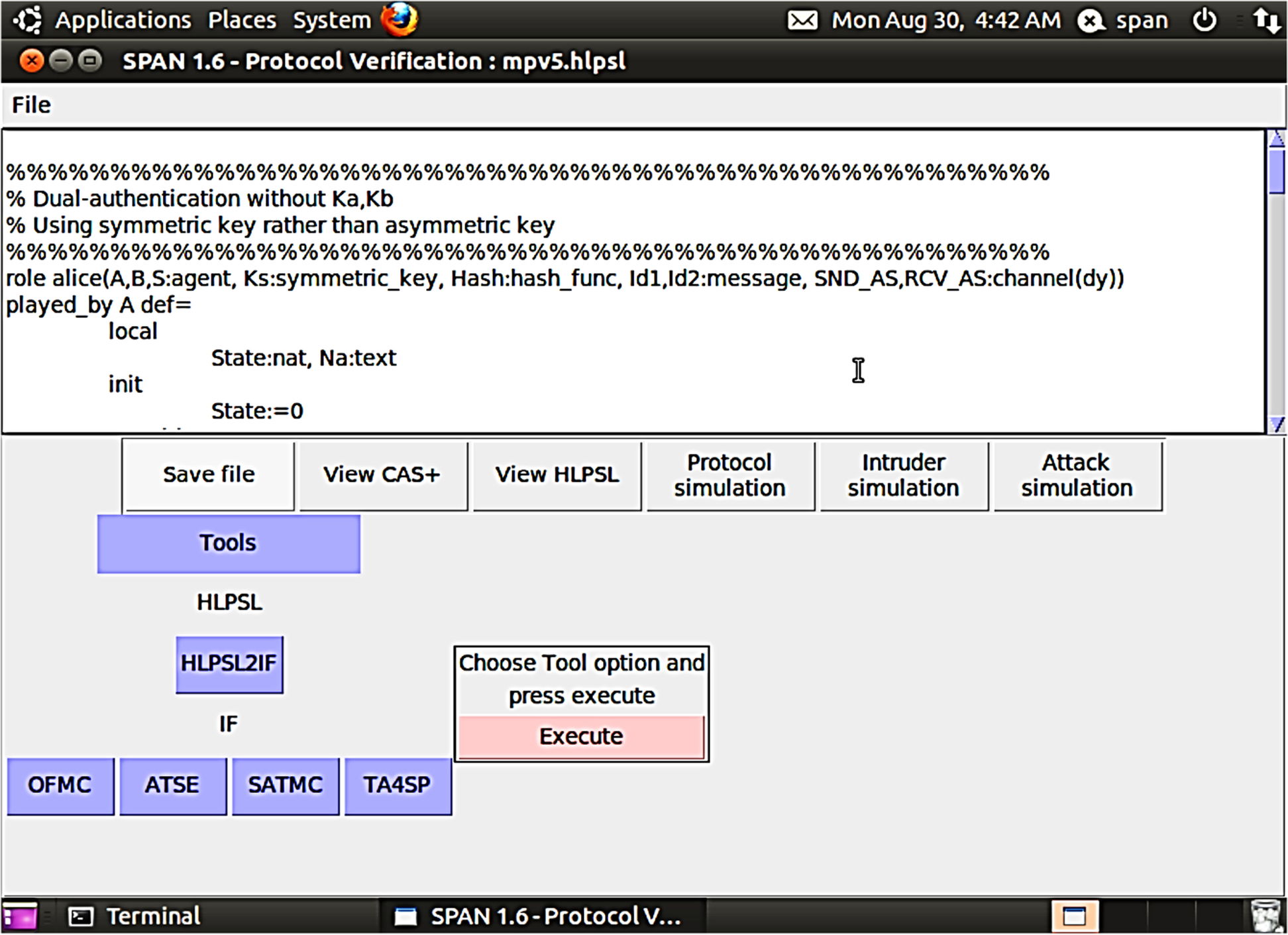Open the Firefox browser launcher icon
The image size is (1288, 935).
pos(399,19)
